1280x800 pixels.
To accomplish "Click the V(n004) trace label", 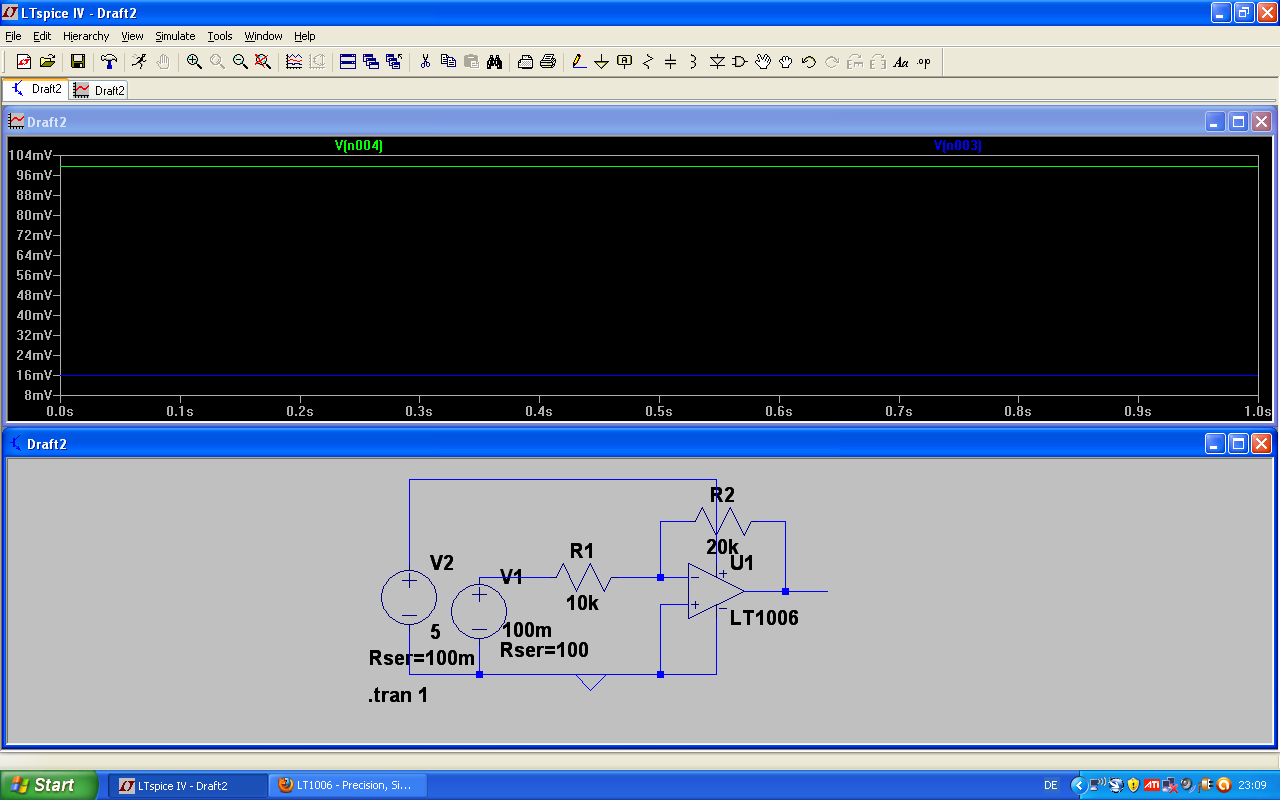I will (x=359, y=146).
